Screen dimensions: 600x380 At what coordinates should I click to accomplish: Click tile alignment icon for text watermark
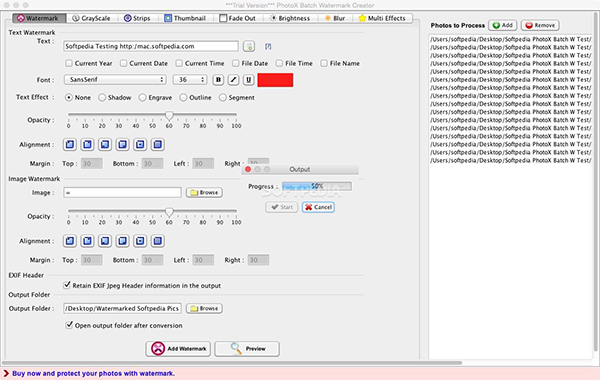tap(158, 144)
